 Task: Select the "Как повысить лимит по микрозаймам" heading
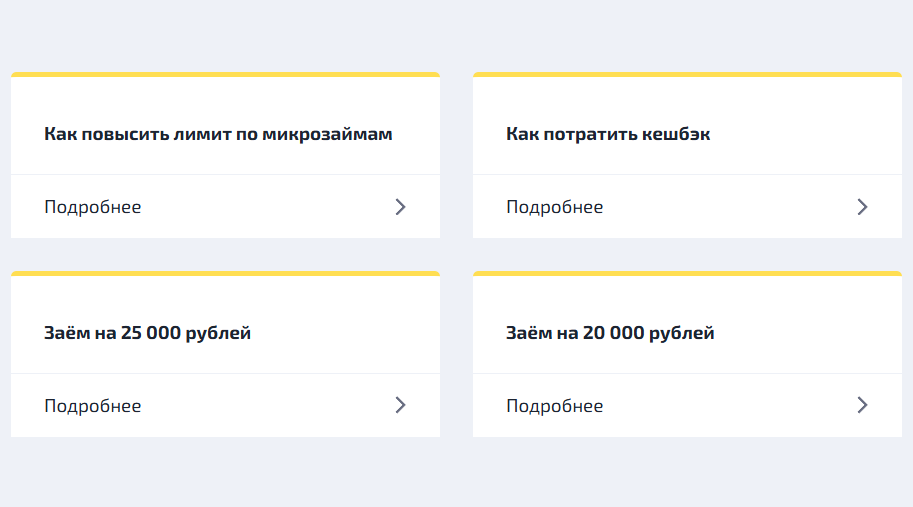coord(218,134)
